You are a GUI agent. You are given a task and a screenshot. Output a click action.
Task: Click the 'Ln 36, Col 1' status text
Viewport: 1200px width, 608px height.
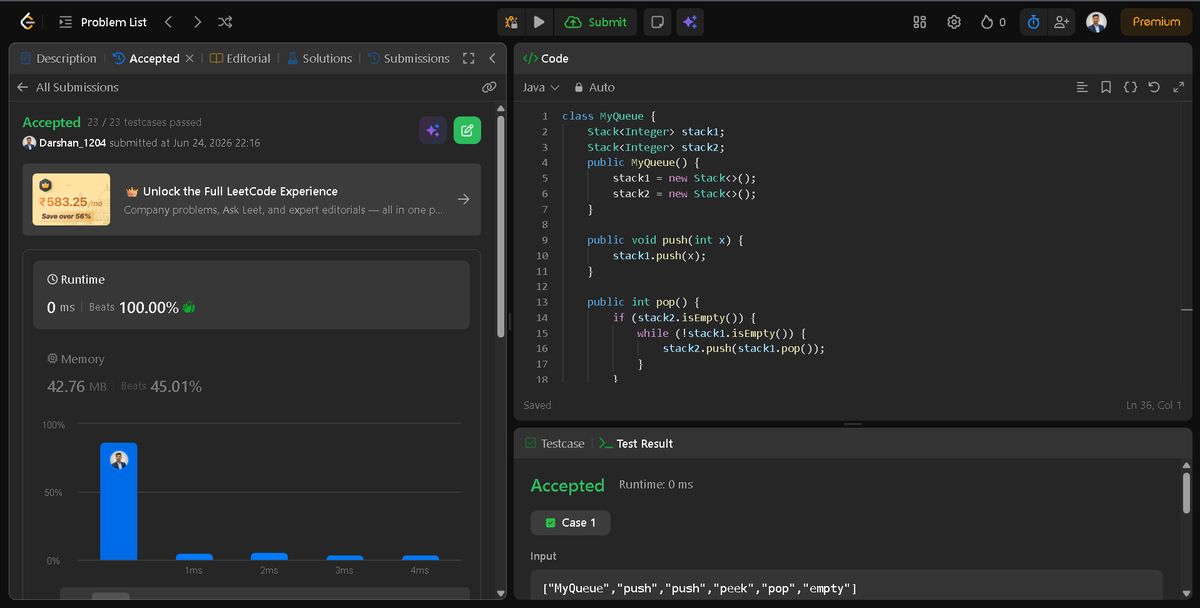pos(1154,405)
